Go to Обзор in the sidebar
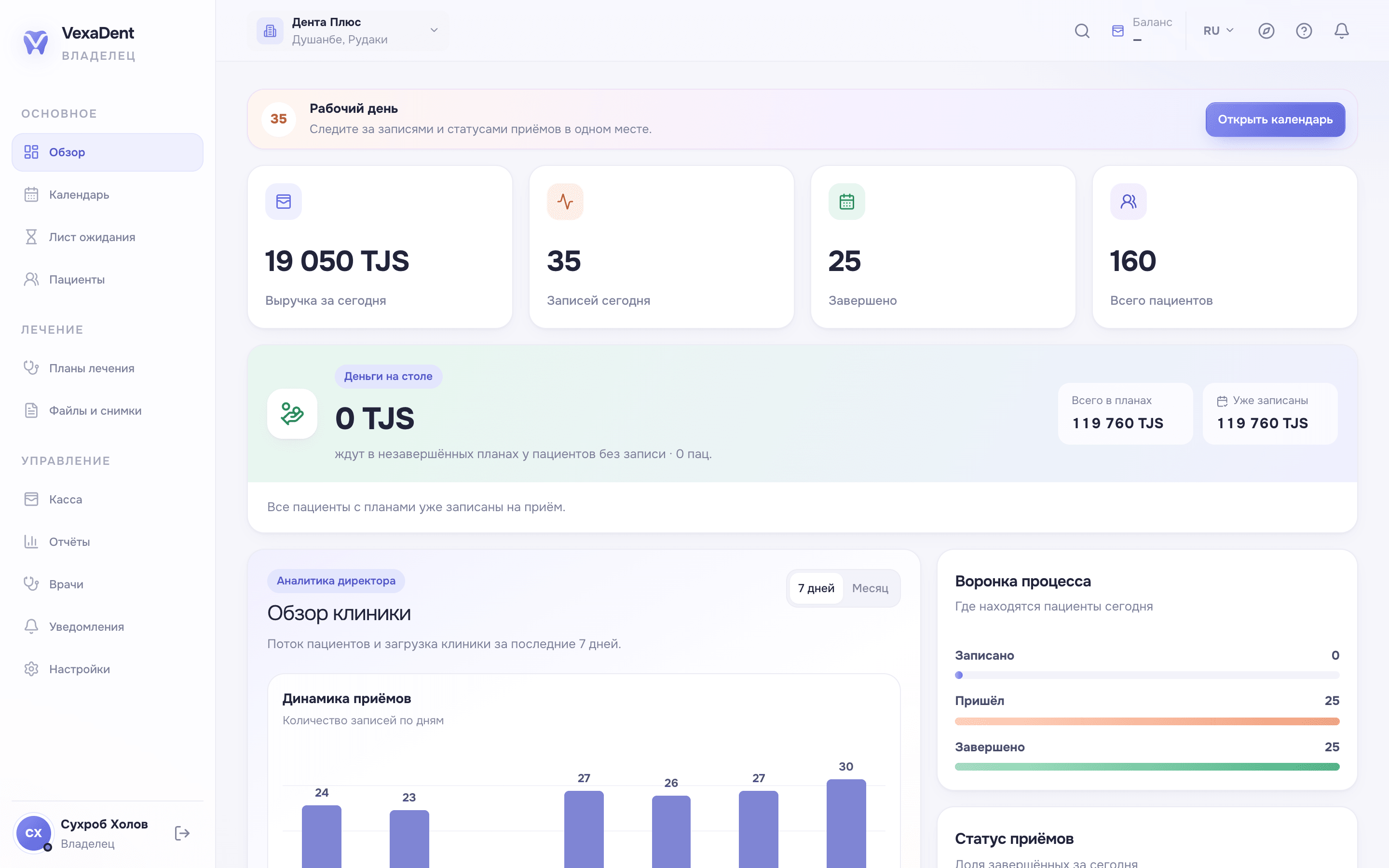Screen dimensions: 1389x868 108,152
